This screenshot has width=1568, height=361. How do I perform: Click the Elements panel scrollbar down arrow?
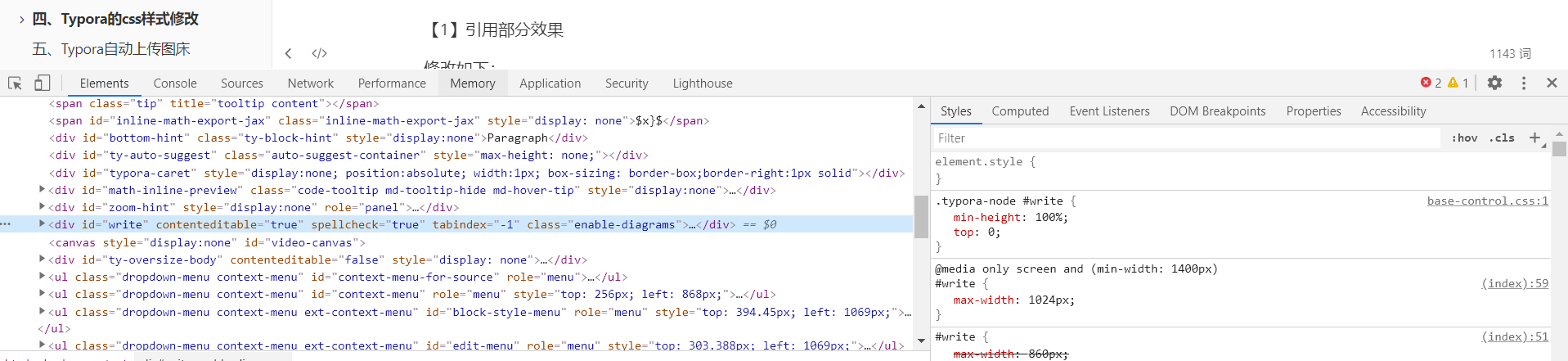pos(922,340)
